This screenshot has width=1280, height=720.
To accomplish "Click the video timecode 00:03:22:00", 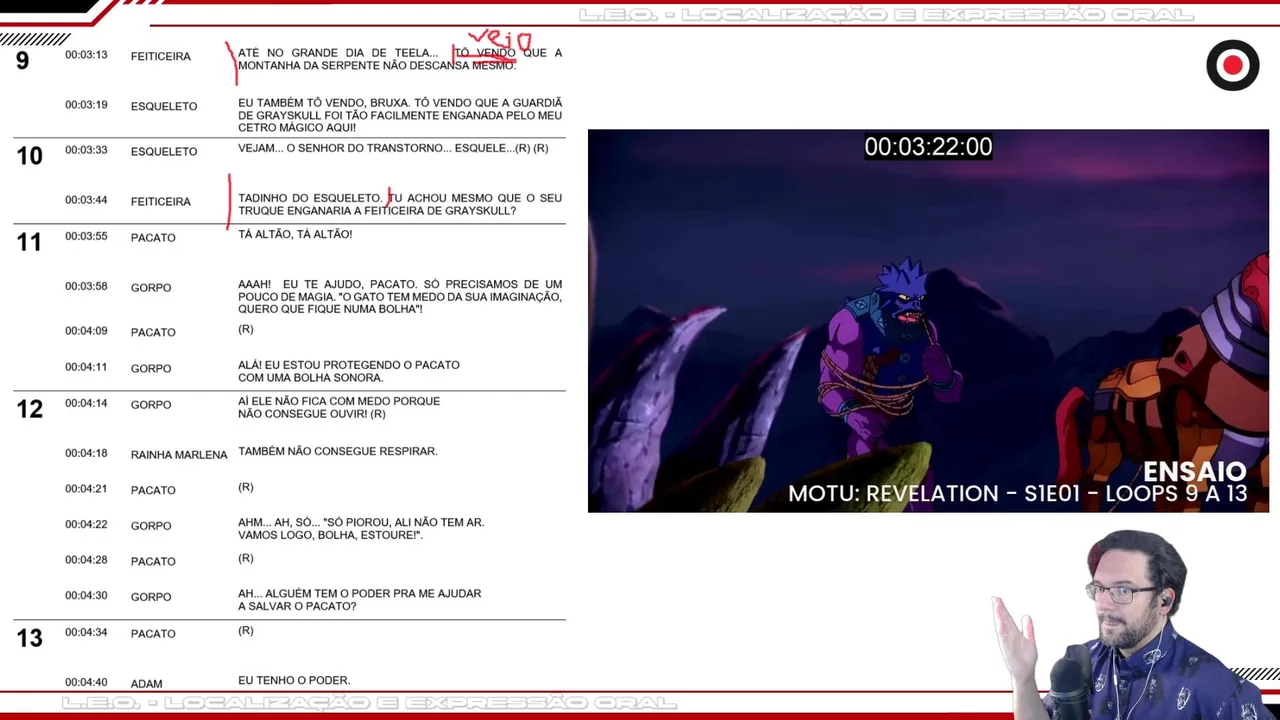I will click(928, 147).
